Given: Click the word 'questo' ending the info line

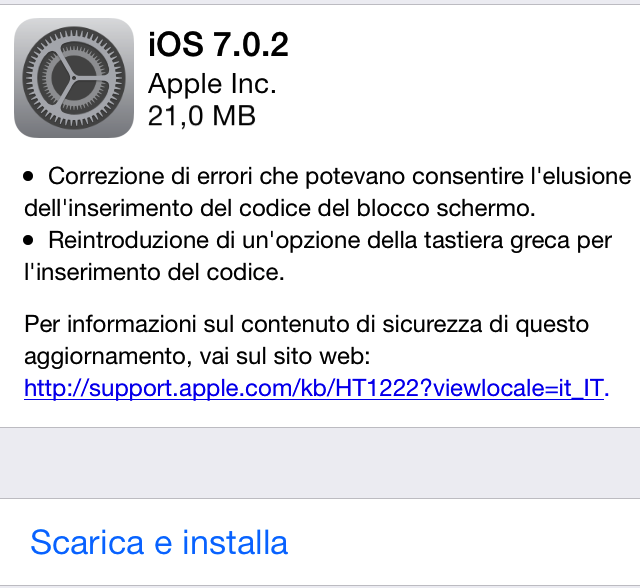Looking at the screenshot, I should point(552,326).
